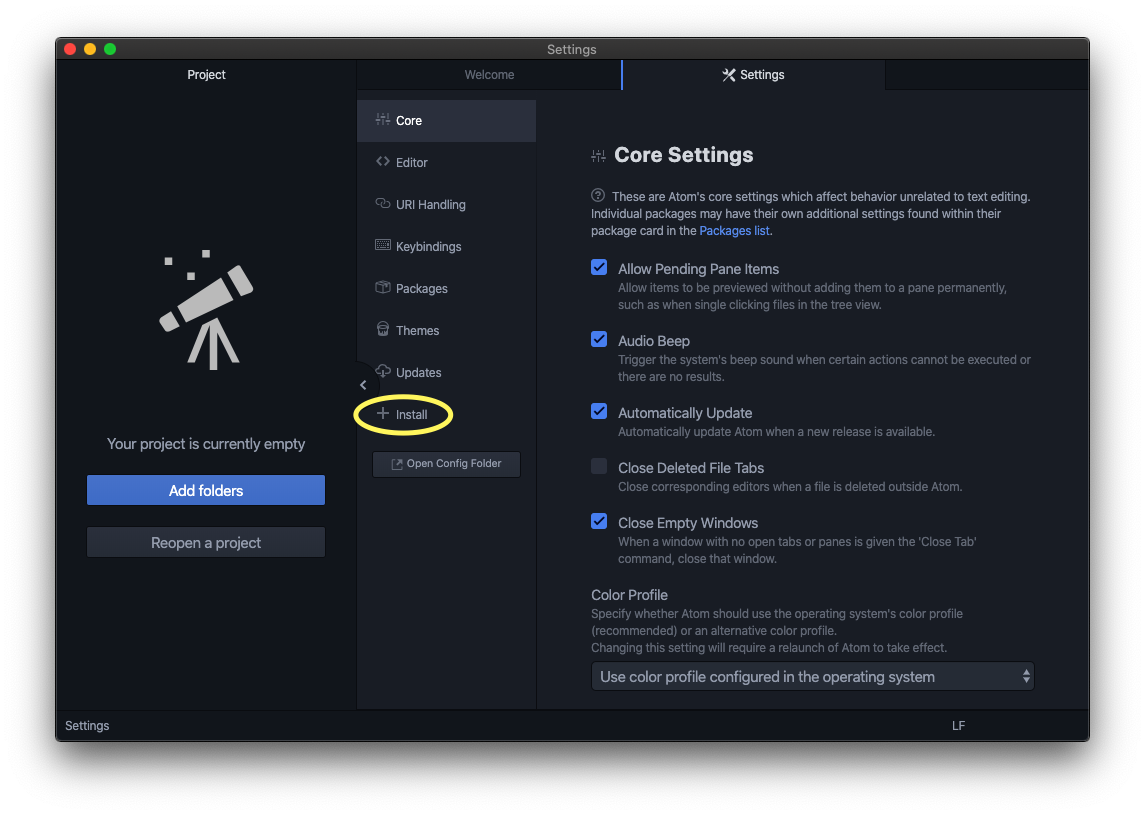1145x815 pixels.
Task: Enable Close Deleted File Tabs
Action: 599,465
